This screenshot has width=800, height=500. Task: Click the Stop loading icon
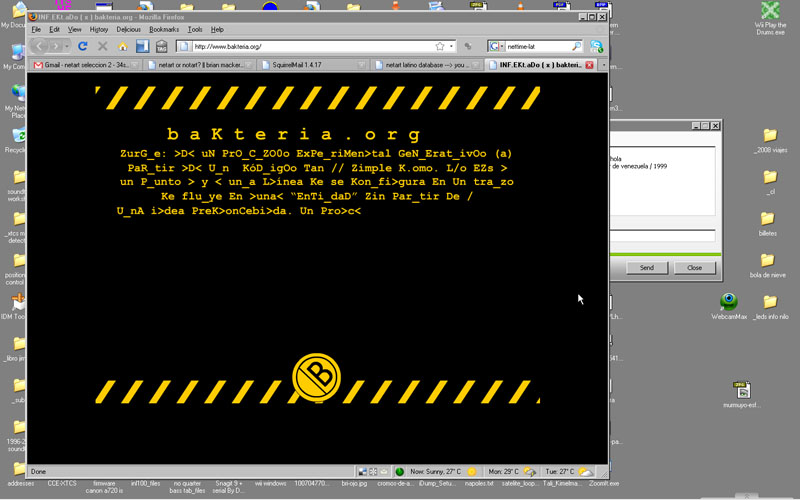[x=102, y=46]
